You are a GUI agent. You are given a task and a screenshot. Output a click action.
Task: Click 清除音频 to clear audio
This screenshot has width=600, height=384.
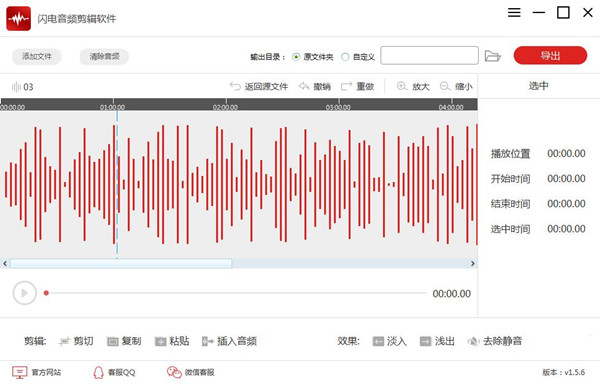coord(104,57)
